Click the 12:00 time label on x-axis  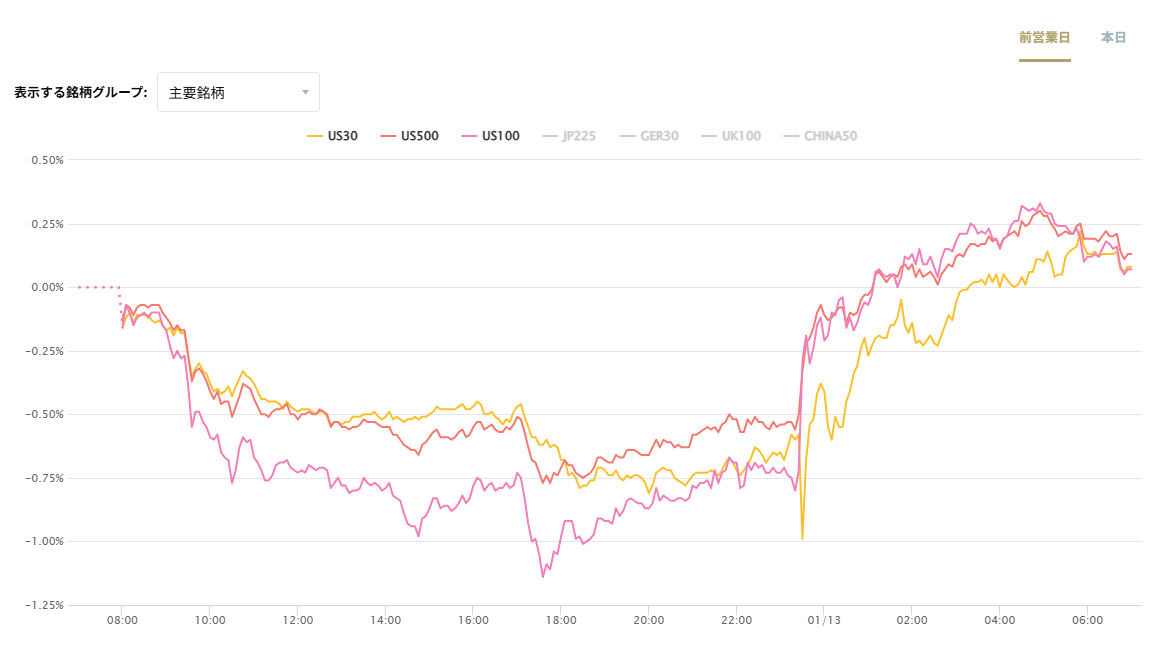coord(298,621)
